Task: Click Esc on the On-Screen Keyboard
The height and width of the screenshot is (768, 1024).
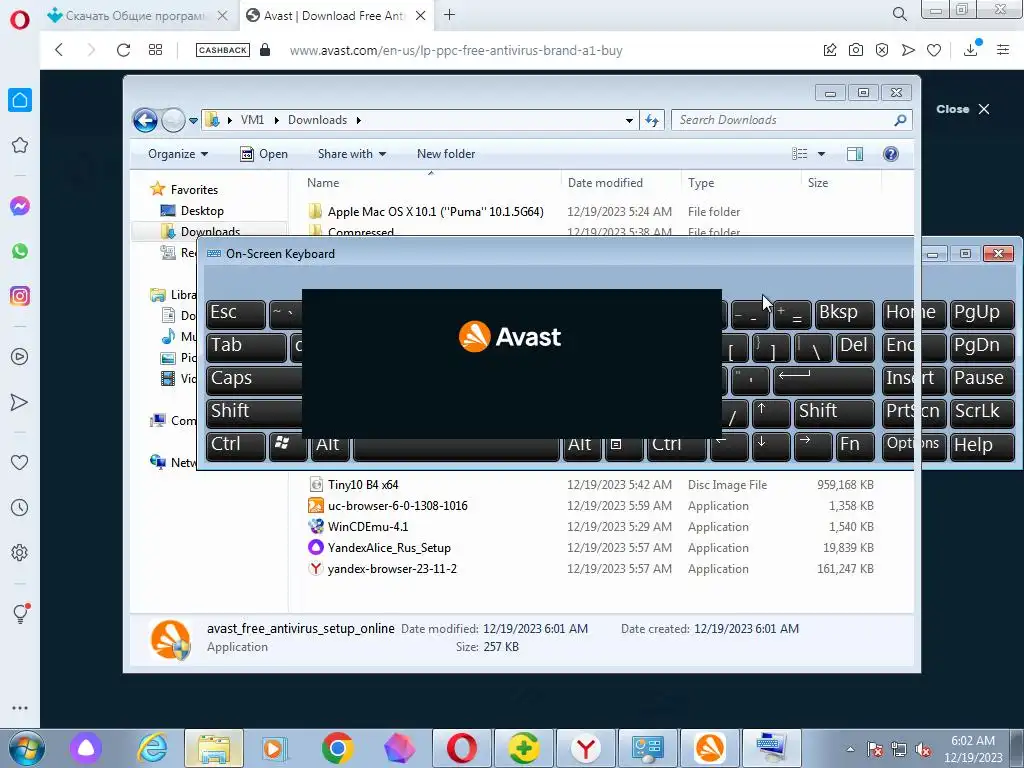Action: pyautogui.click(x=236, y=314)
